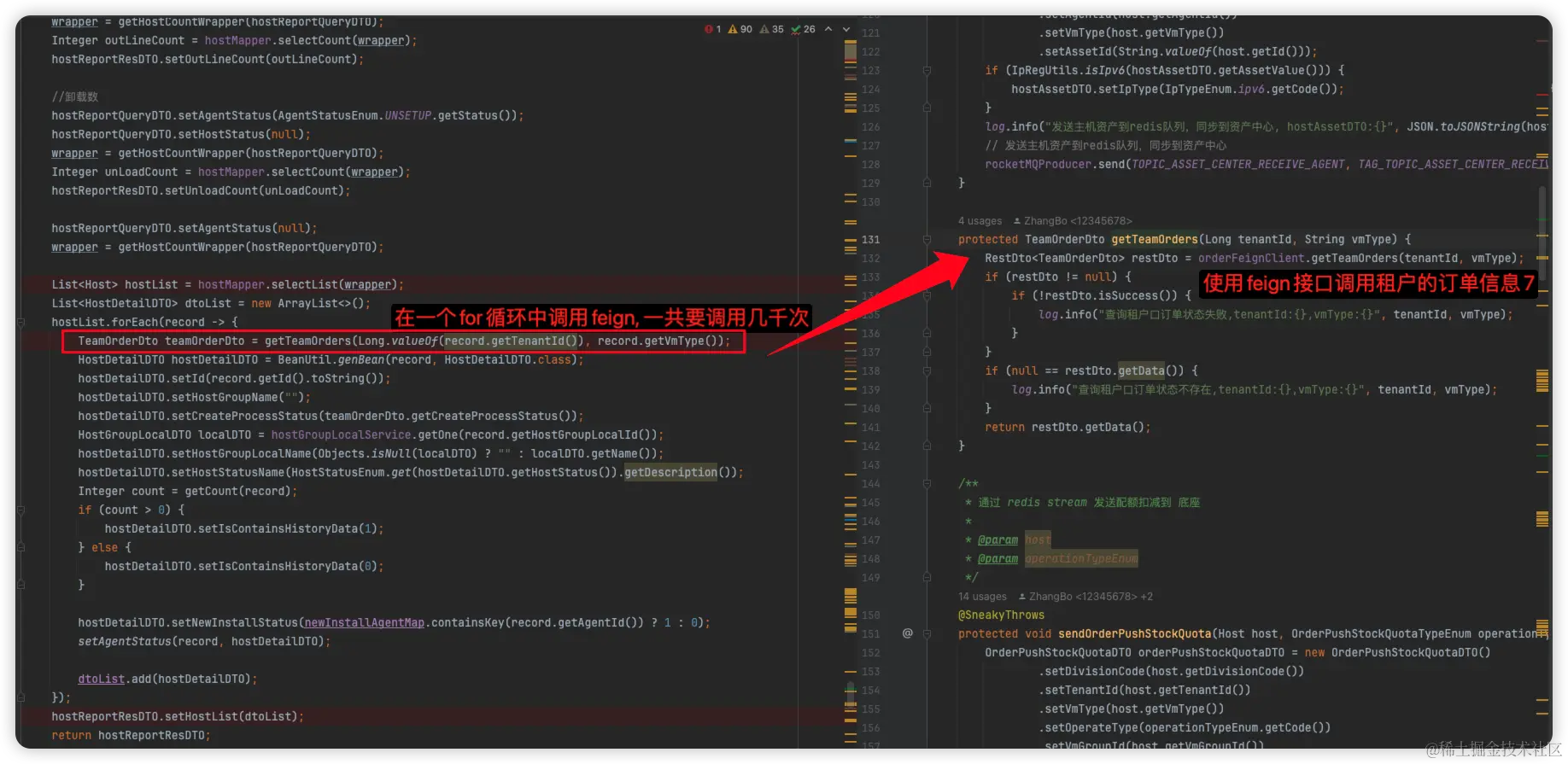The image size is (1568, 764).
Task: Click 'dtoList' in the dtoList.add line
Action: [101, 679]
